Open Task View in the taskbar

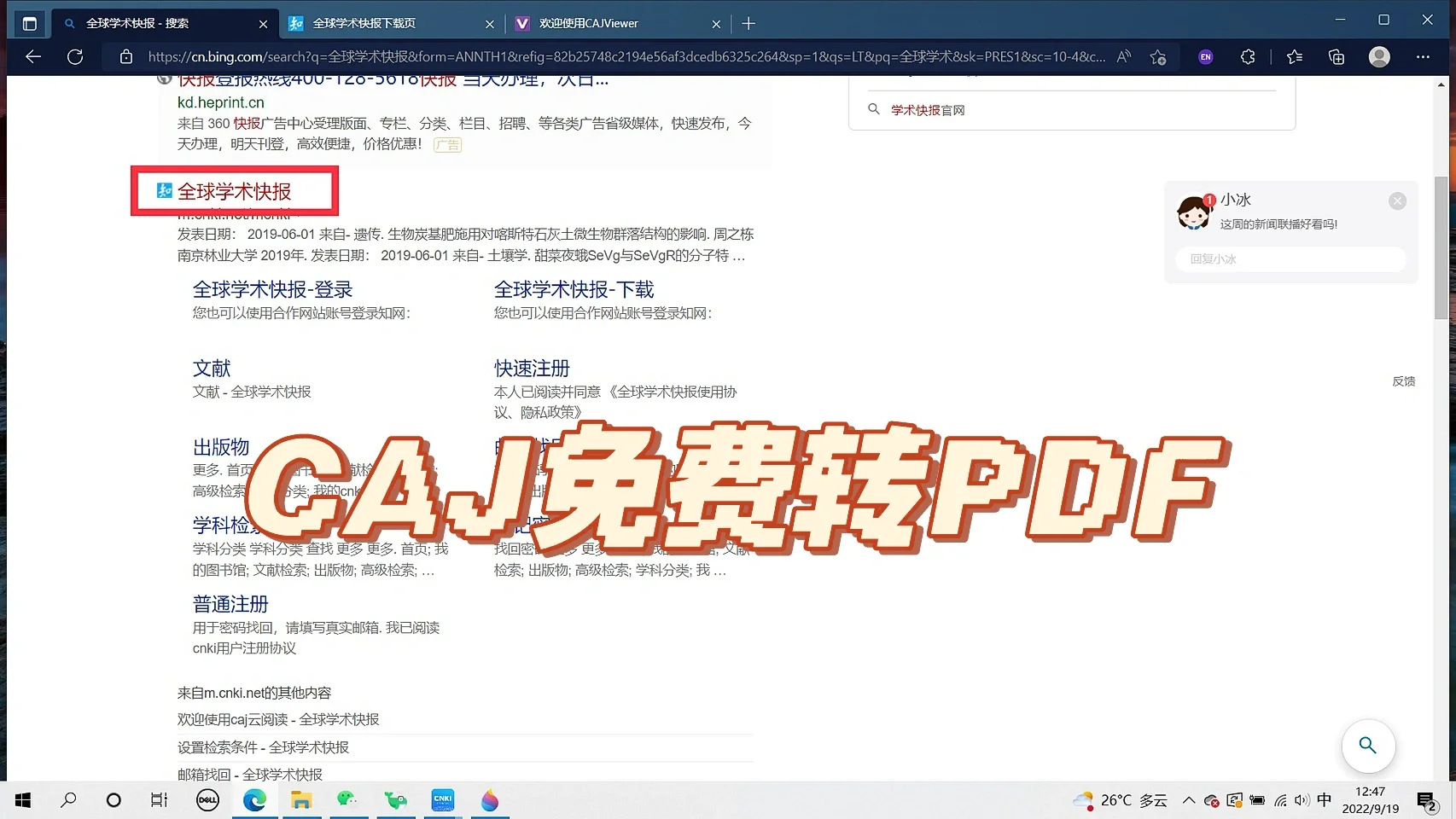coord(159,800)
